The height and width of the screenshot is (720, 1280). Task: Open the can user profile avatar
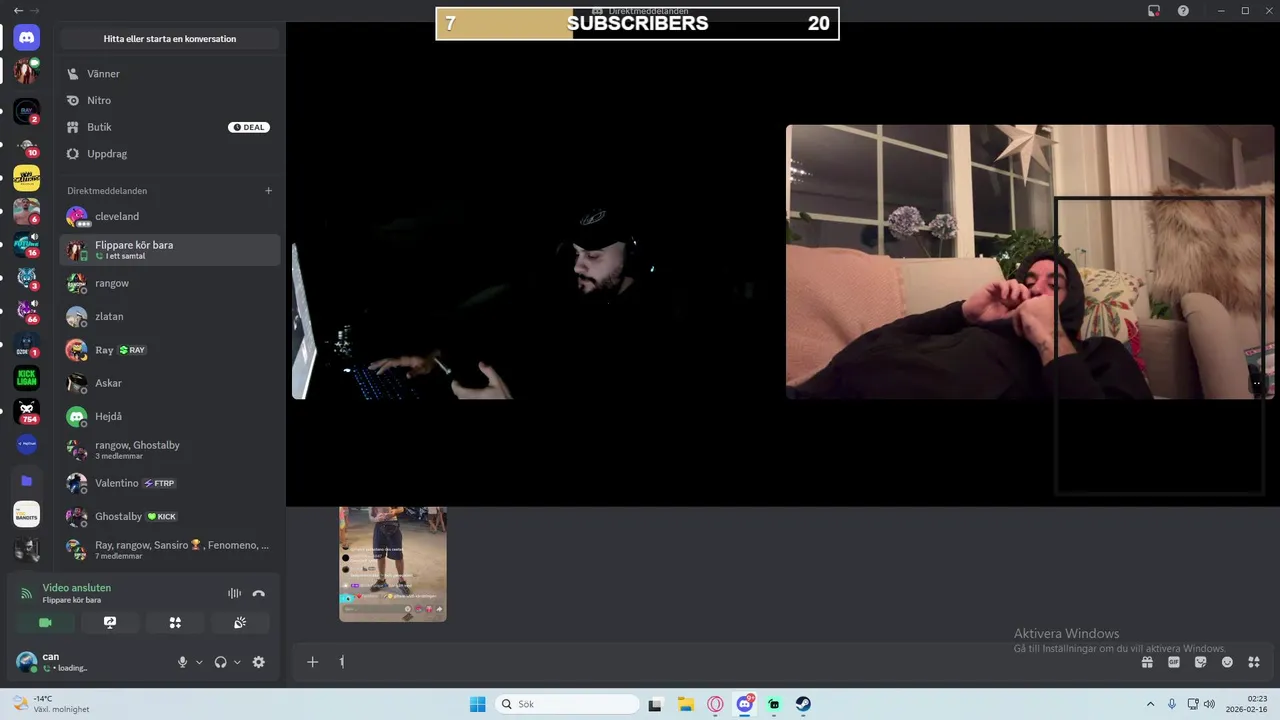(27, 662)
